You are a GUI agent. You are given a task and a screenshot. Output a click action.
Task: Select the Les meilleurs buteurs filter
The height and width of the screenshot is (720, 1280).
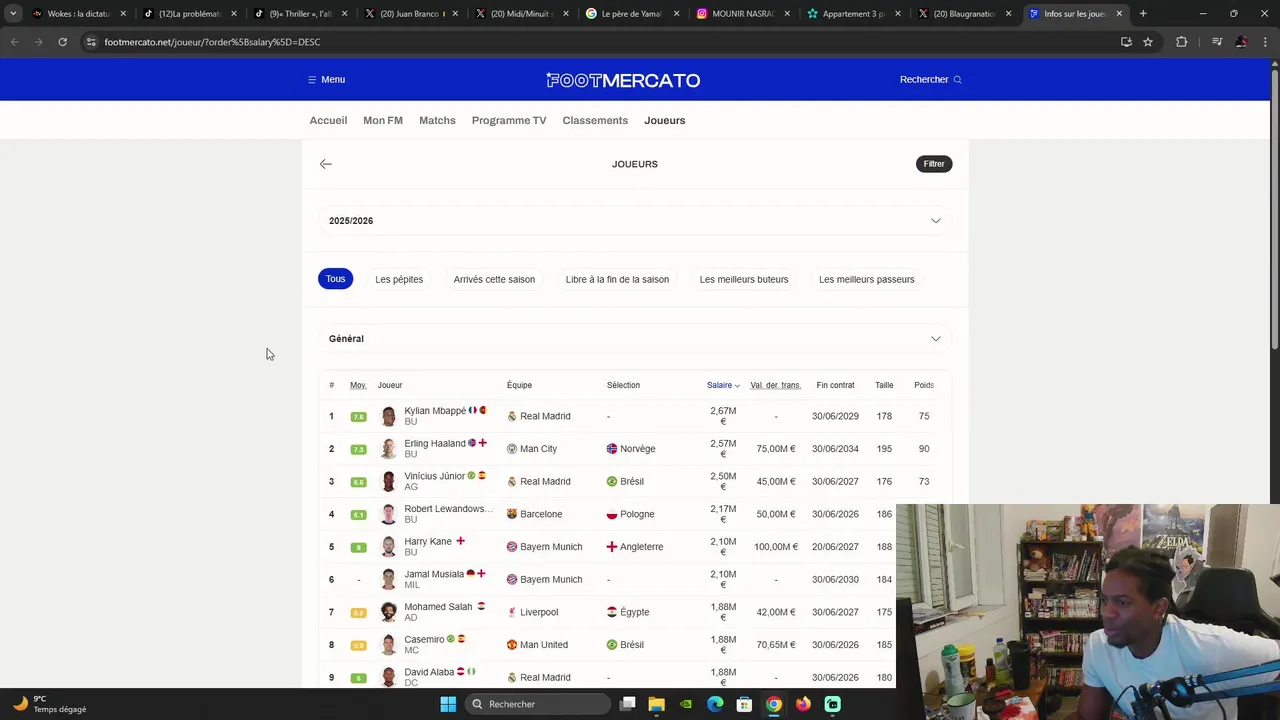[x=744, y=279]
